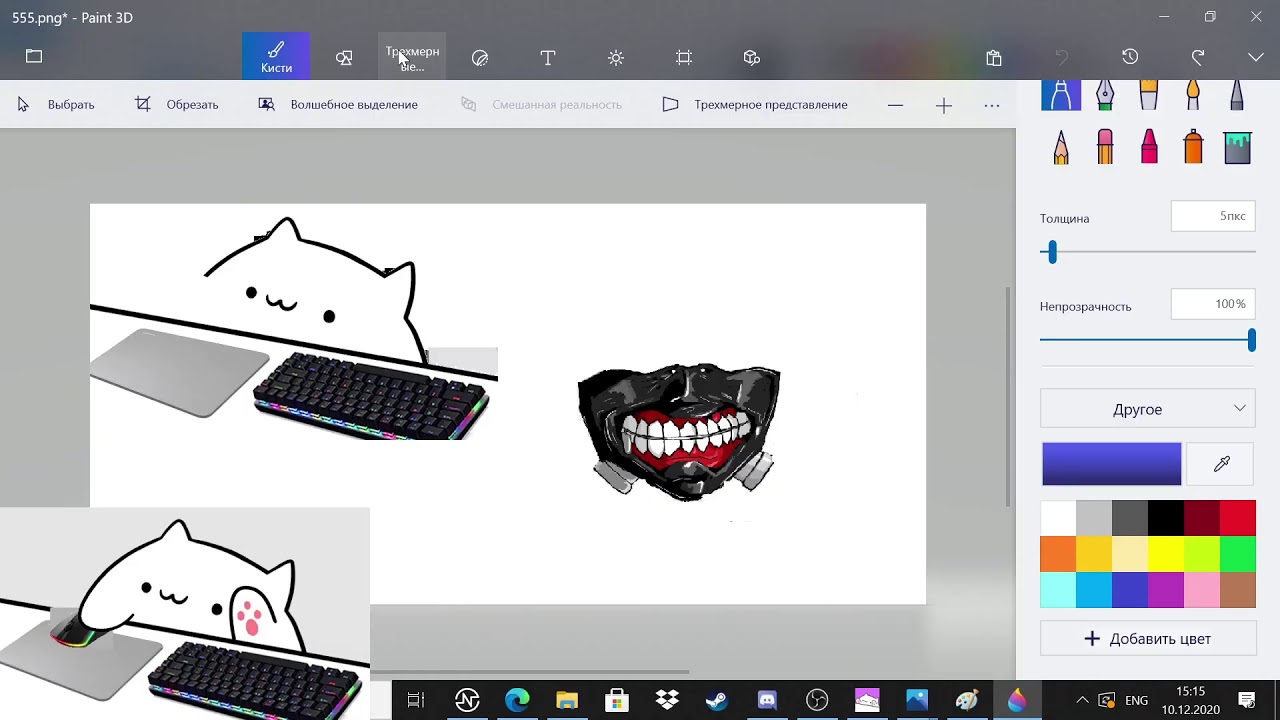Select the Pencil brush

(x=1061, y=147)
